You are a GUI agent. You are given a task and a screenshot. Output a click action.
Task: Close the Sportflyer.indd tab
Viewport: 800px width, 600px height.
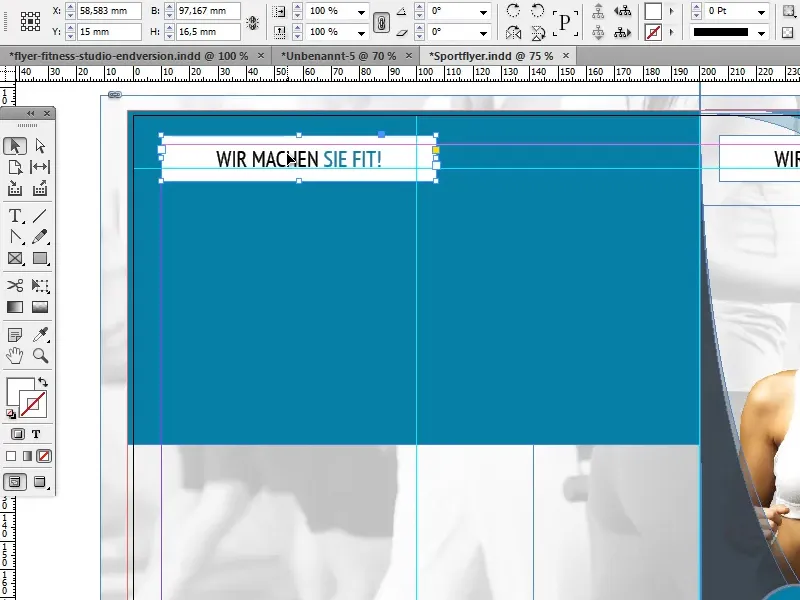coord(566,56)
